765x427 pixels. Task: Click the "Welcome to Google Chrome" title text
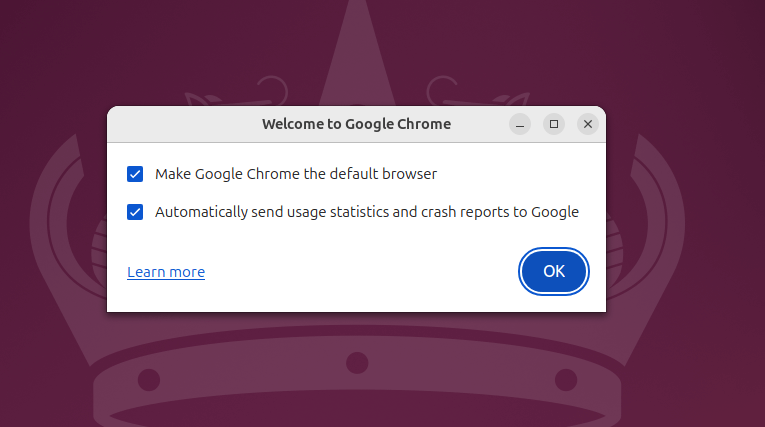tap(356, 124)
